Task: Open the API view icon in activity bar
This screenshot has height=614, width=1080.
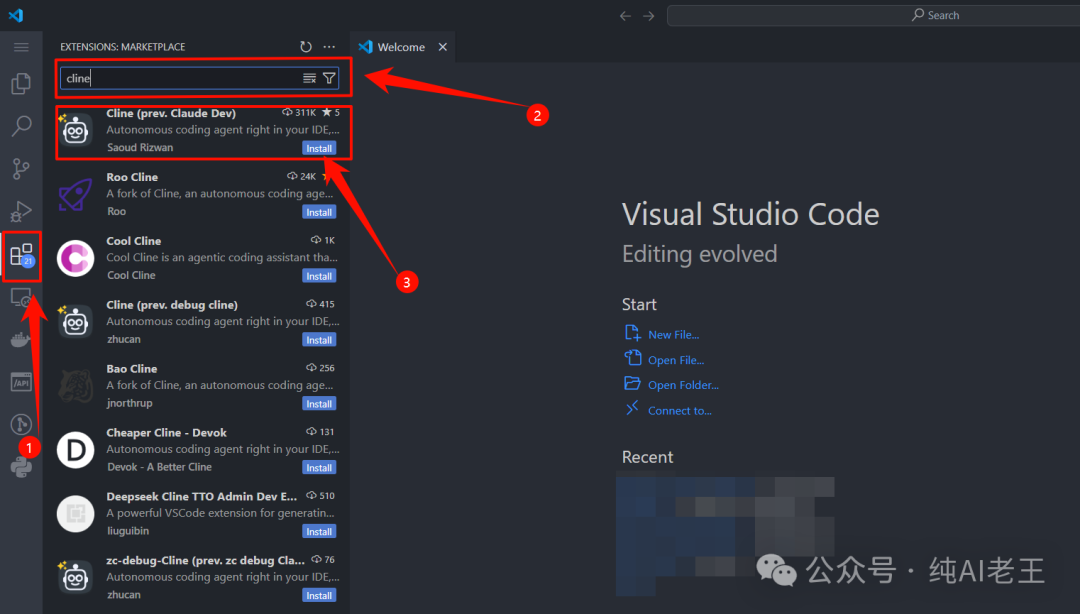Action: [21, 382]
